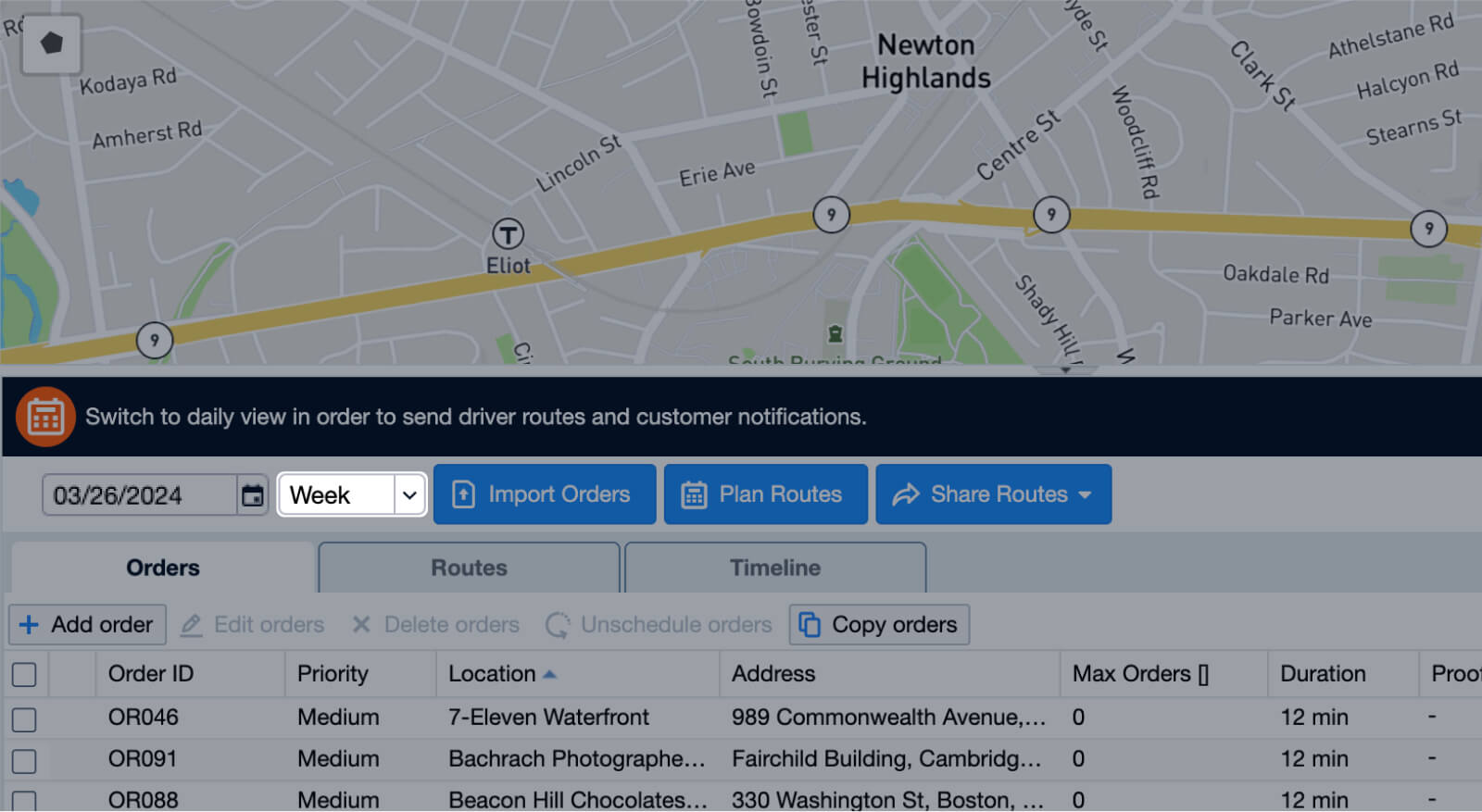Image resolution: width=1482 pixels, height=812 pixels.
Task: Click the Unschedule orders circular icon
Action: click(558, 625)
